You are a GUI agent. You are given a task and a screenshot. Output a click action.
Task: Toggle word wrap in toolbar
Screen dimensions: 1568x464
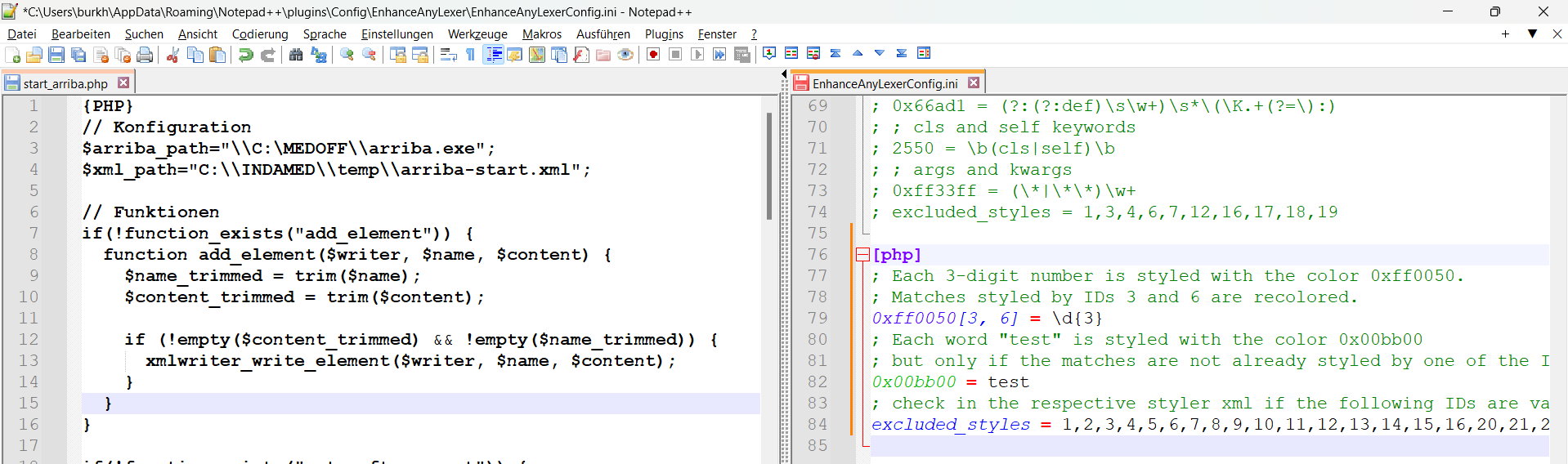[449, 55]
